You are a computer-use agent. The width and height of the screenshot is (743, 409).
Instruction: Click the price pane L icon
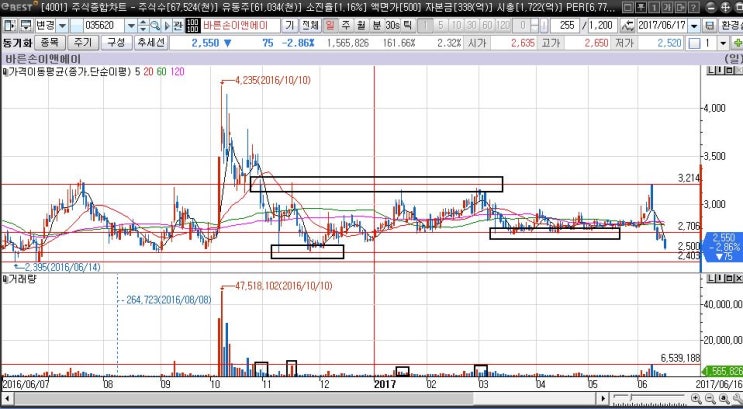(x=711, y=71)
